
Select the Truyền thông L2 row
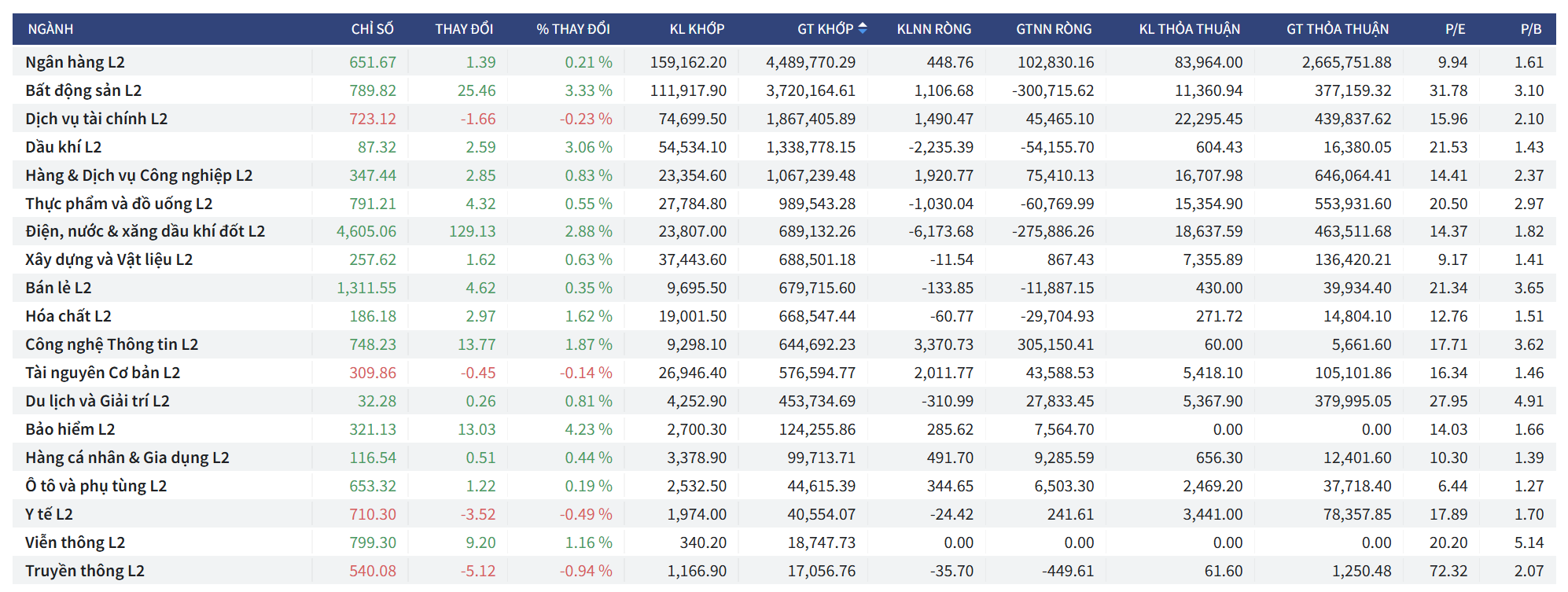(x=85, y=571)
